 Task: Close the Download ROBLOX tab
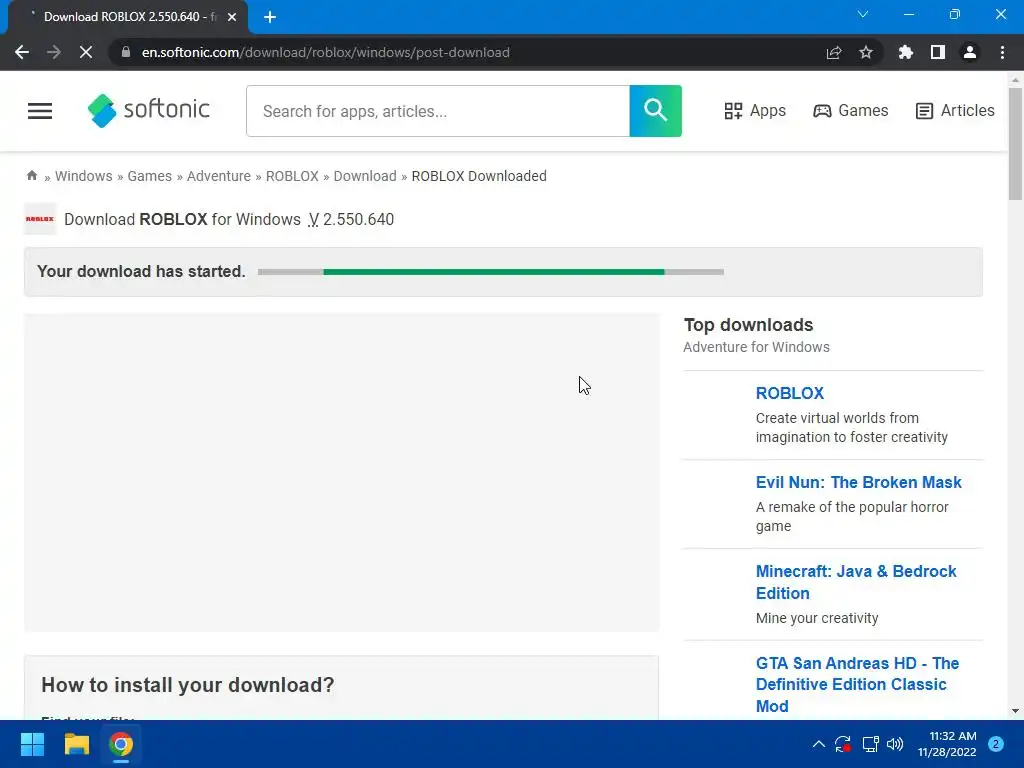(232, 17)
